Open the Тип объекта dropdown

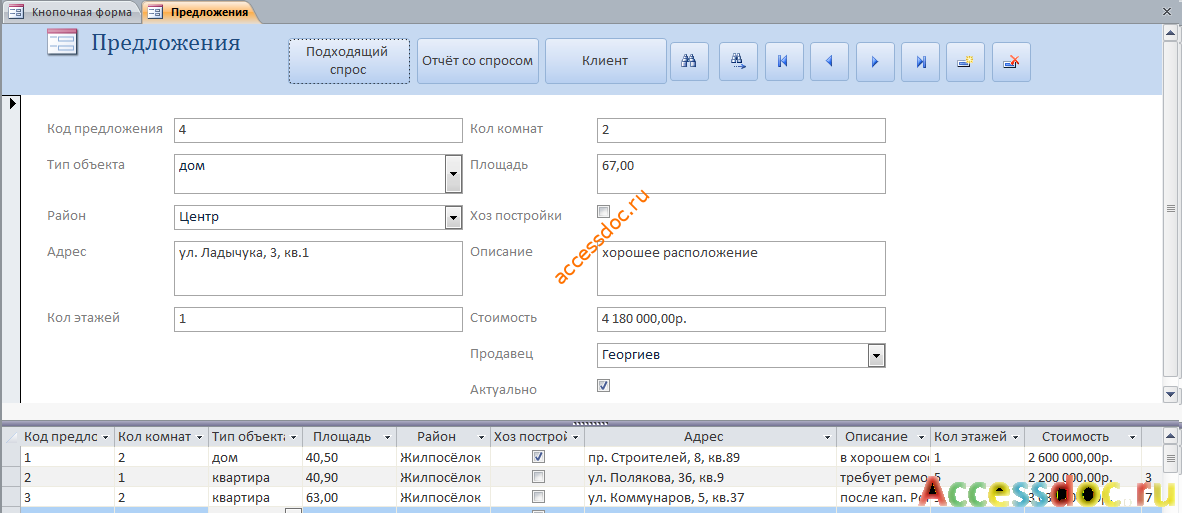[x=453, y=174]
